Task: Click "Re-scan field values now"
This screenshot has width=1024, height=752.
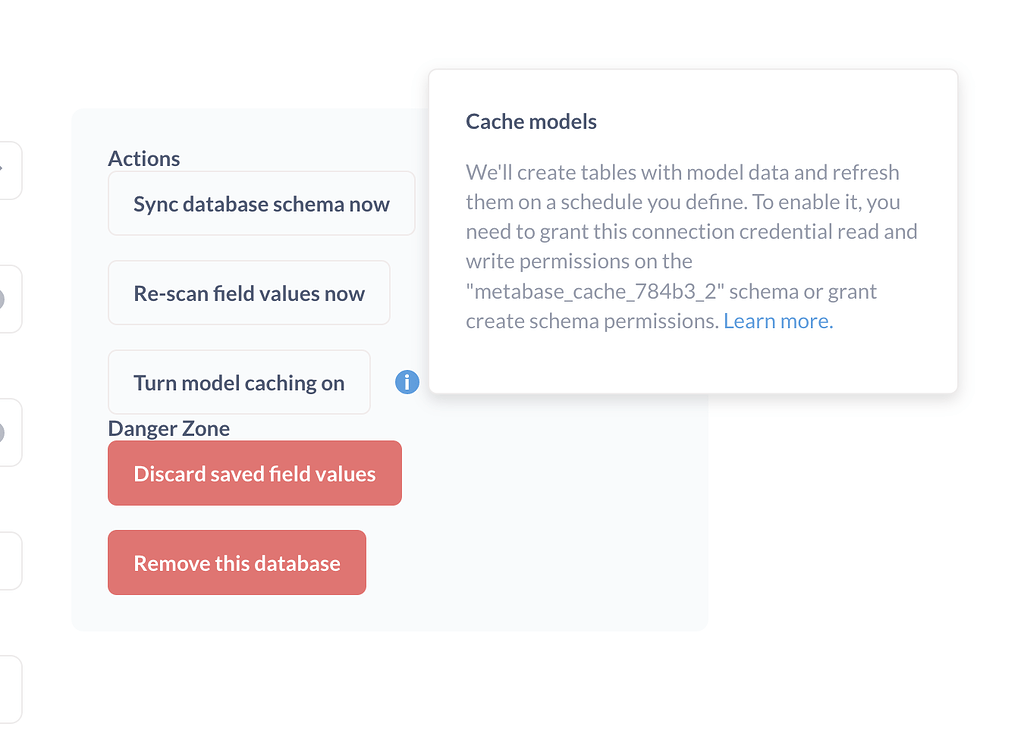Action: click(x=248, y=292)
